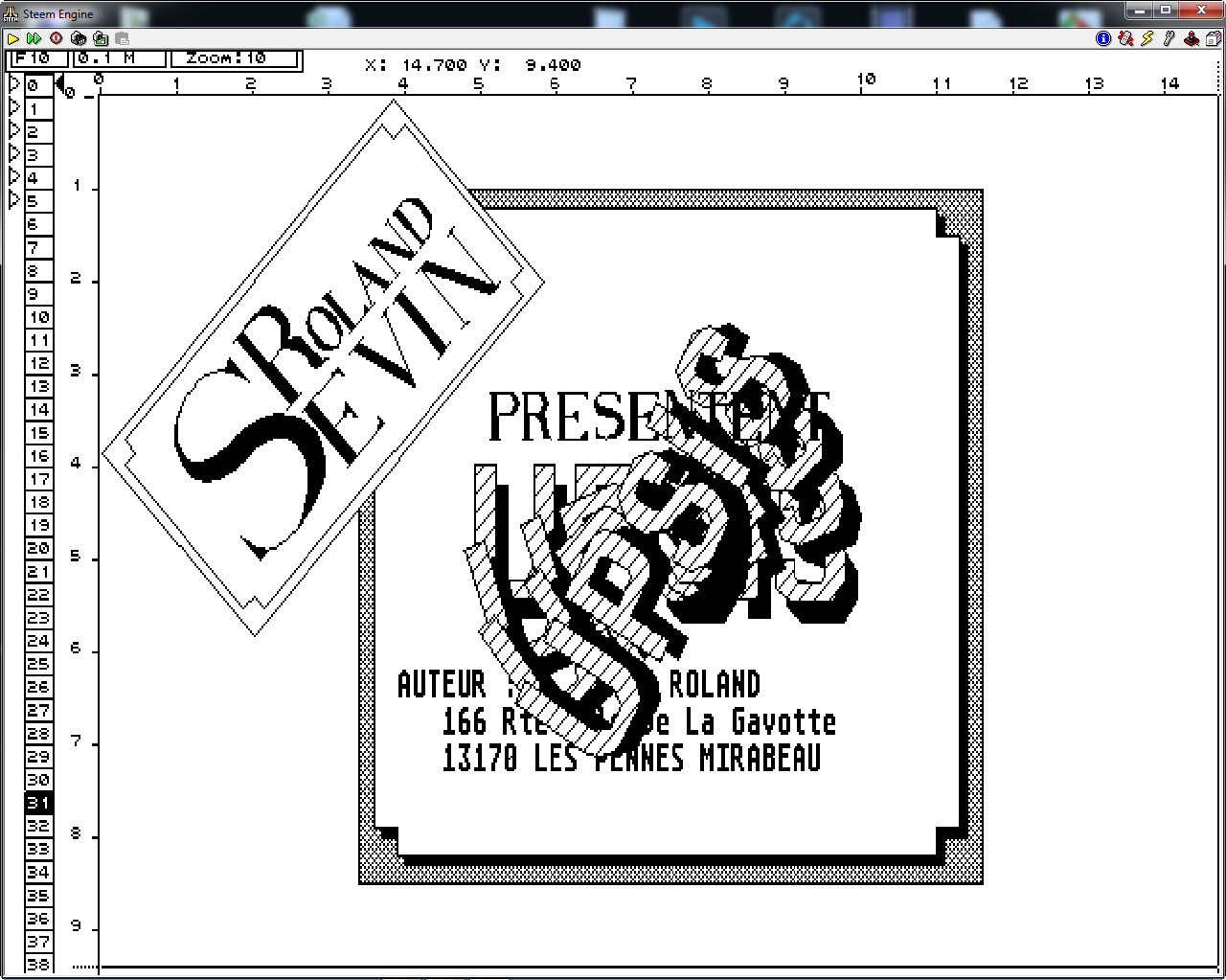This screenshot has width=1226, height=980.
Task: Open the joystick configuration icon
Action: tap(1192, 38)
